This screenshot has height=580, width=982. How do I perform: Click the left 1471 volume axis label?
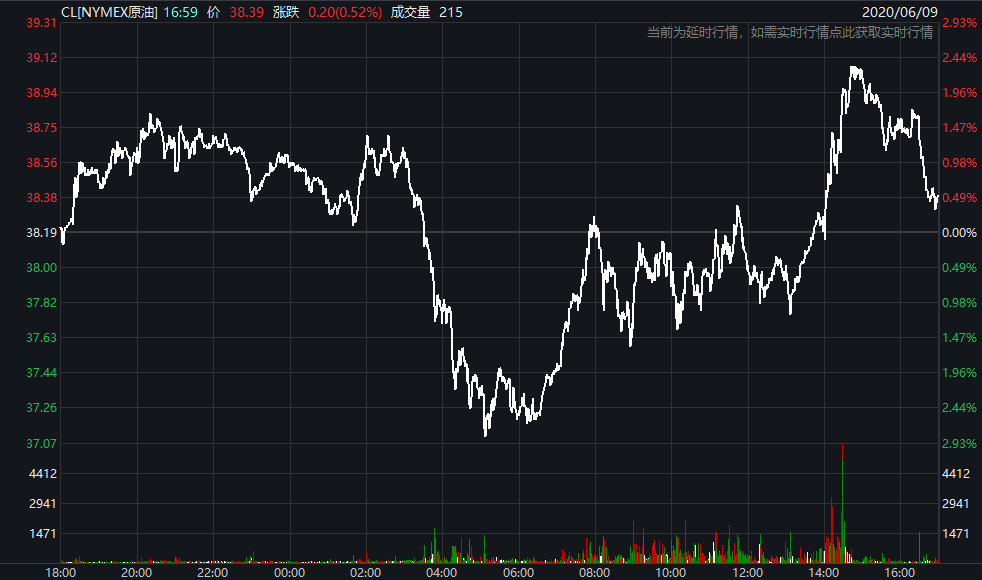(43, 534)
